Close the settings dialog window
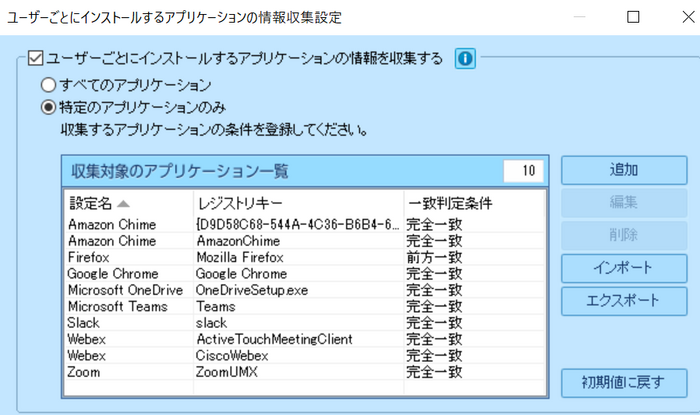The width and height of the screenshot is (700, 415). 688,17
